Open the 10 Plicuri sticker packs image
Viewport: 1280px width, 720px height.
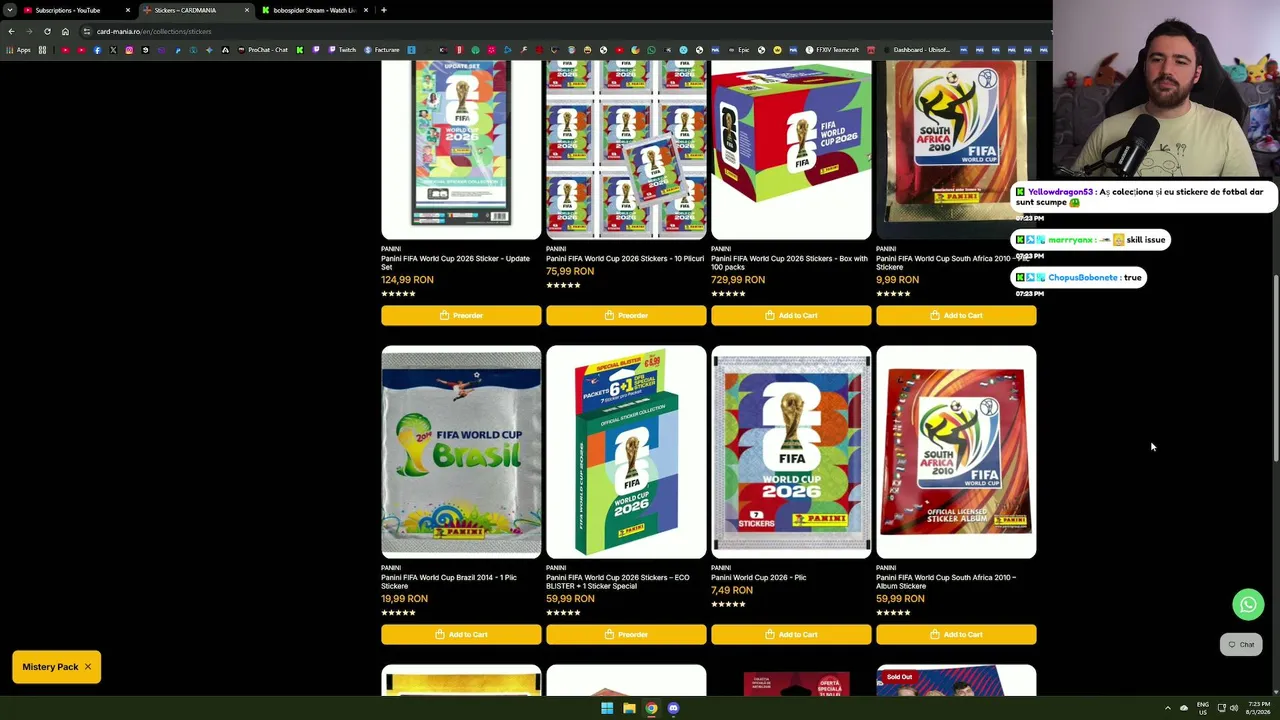(x=626, y=149)
